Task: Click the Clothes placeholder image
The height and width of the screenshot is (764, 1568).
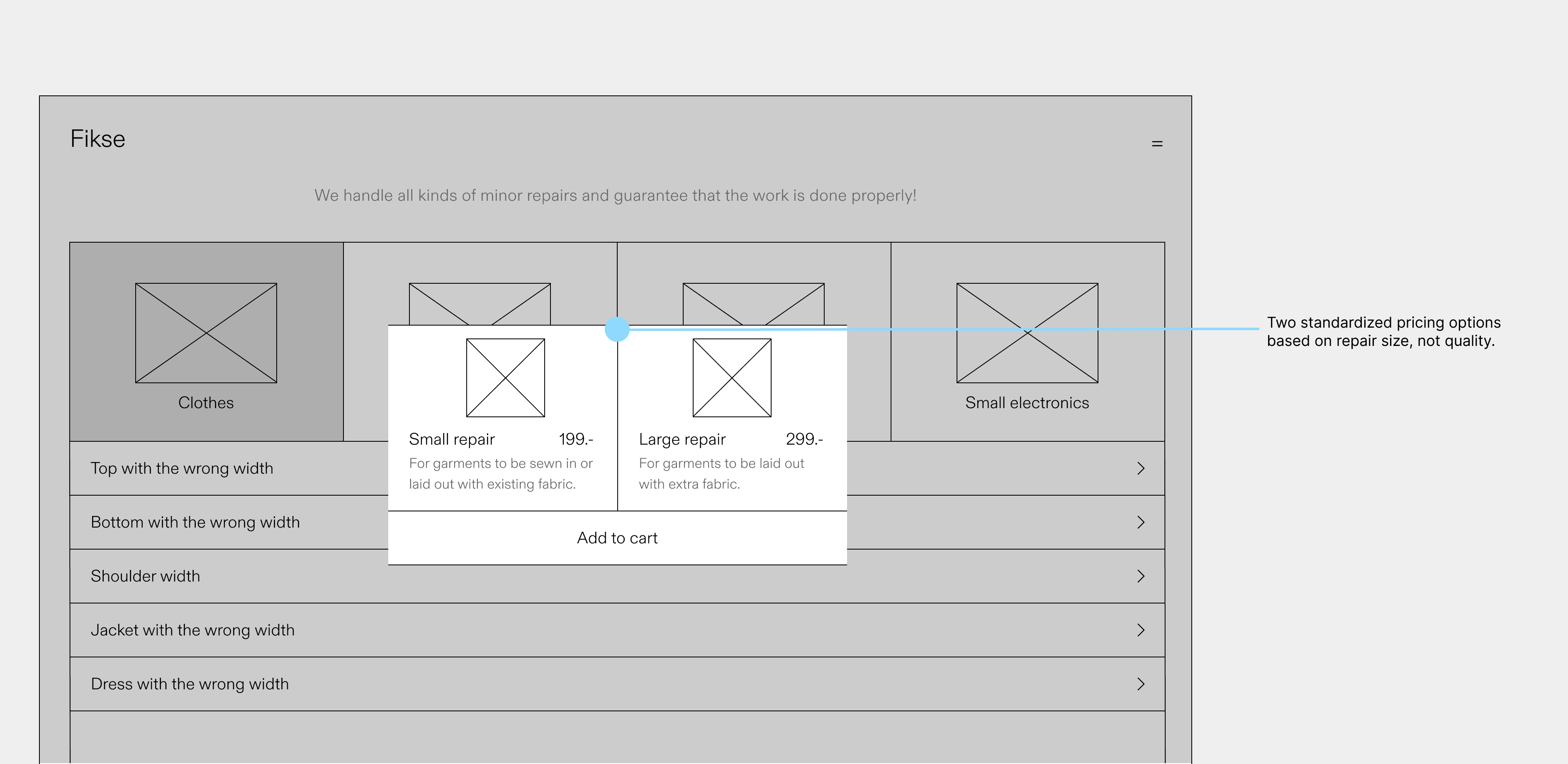Action: pyautogui.click(x=206, y=333)
